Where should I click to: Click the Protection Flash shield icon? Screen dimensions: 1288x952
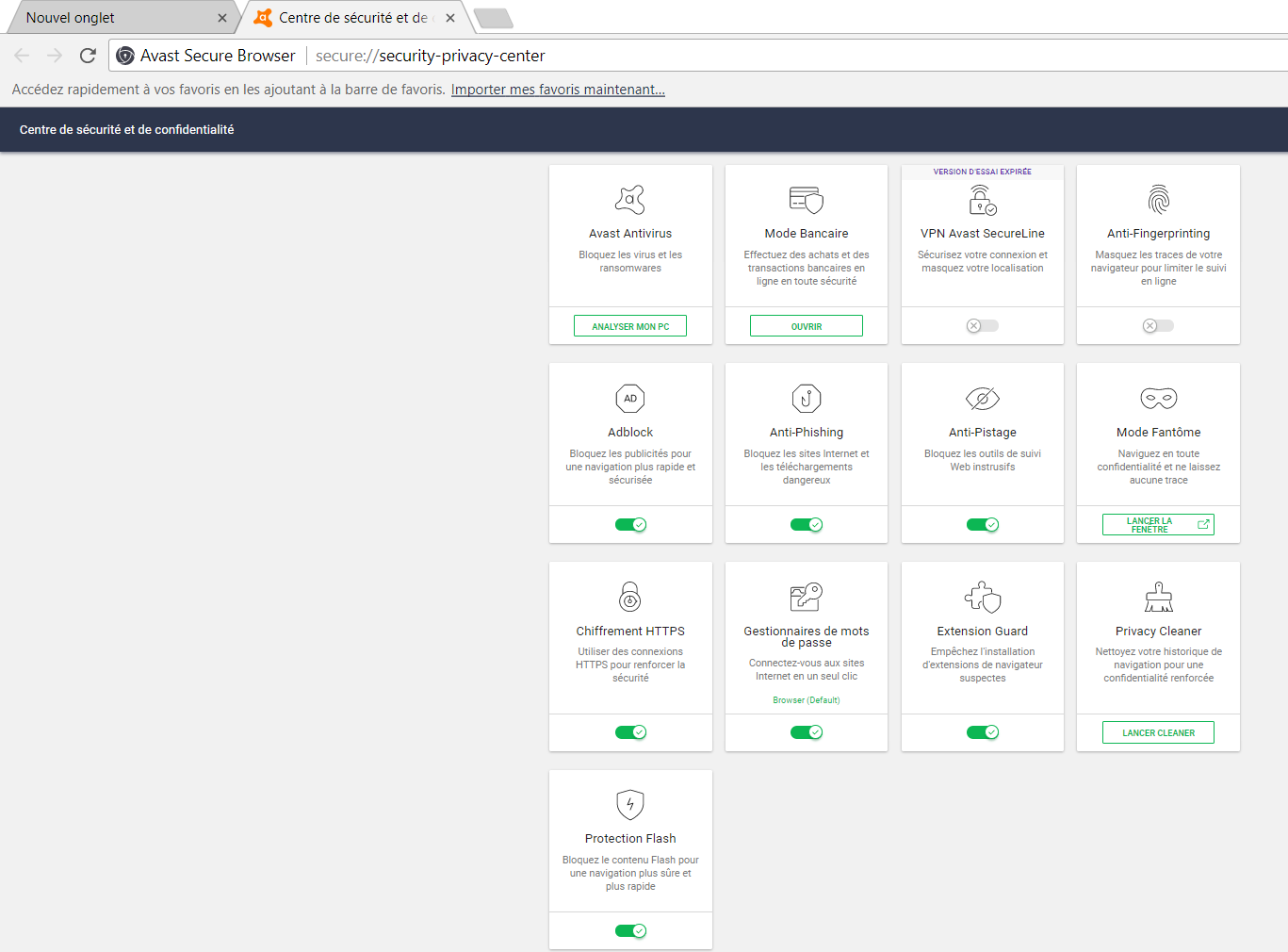pos(630,805)
